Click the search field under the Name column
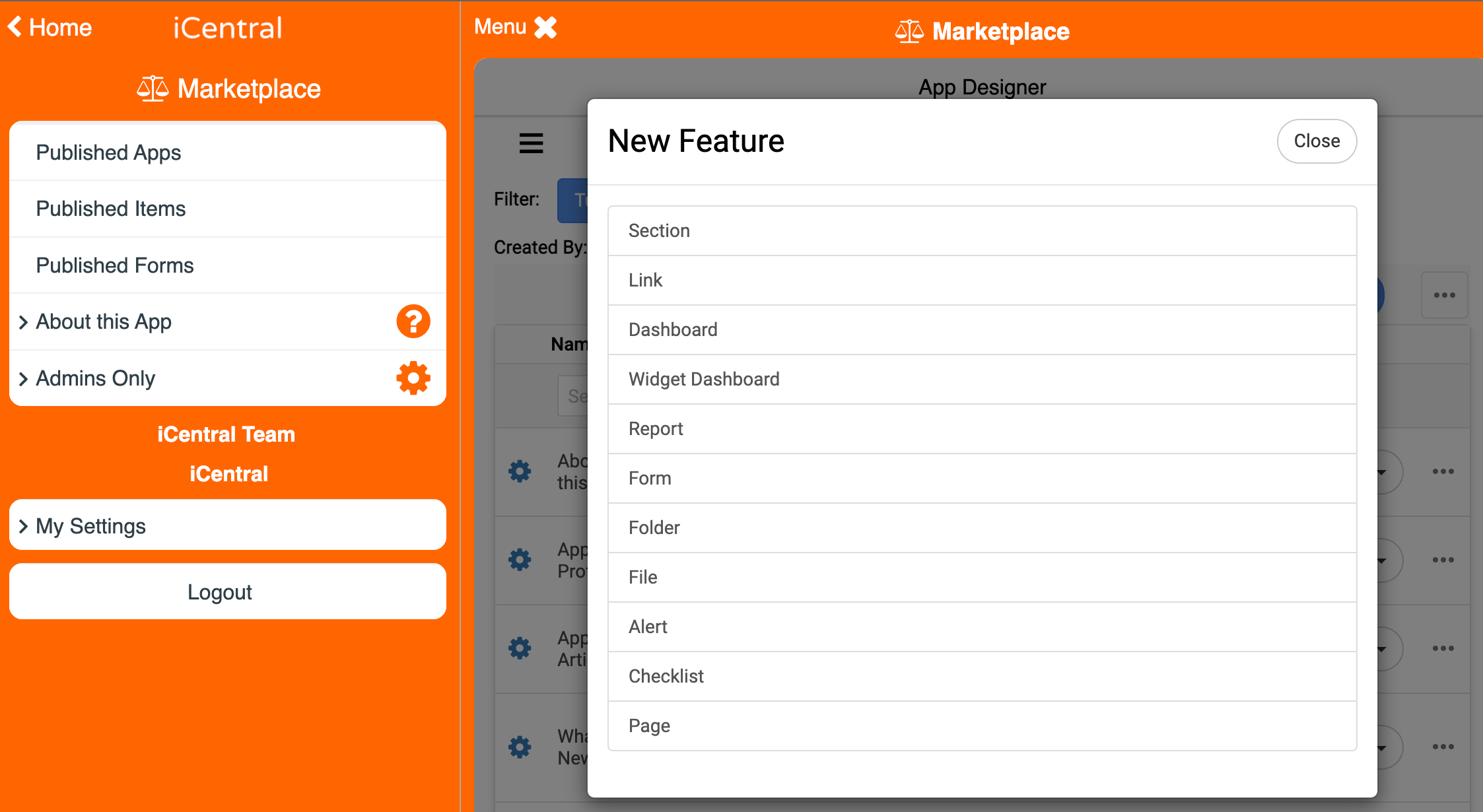Viewport: 1483px width, 812px height. 578,395
